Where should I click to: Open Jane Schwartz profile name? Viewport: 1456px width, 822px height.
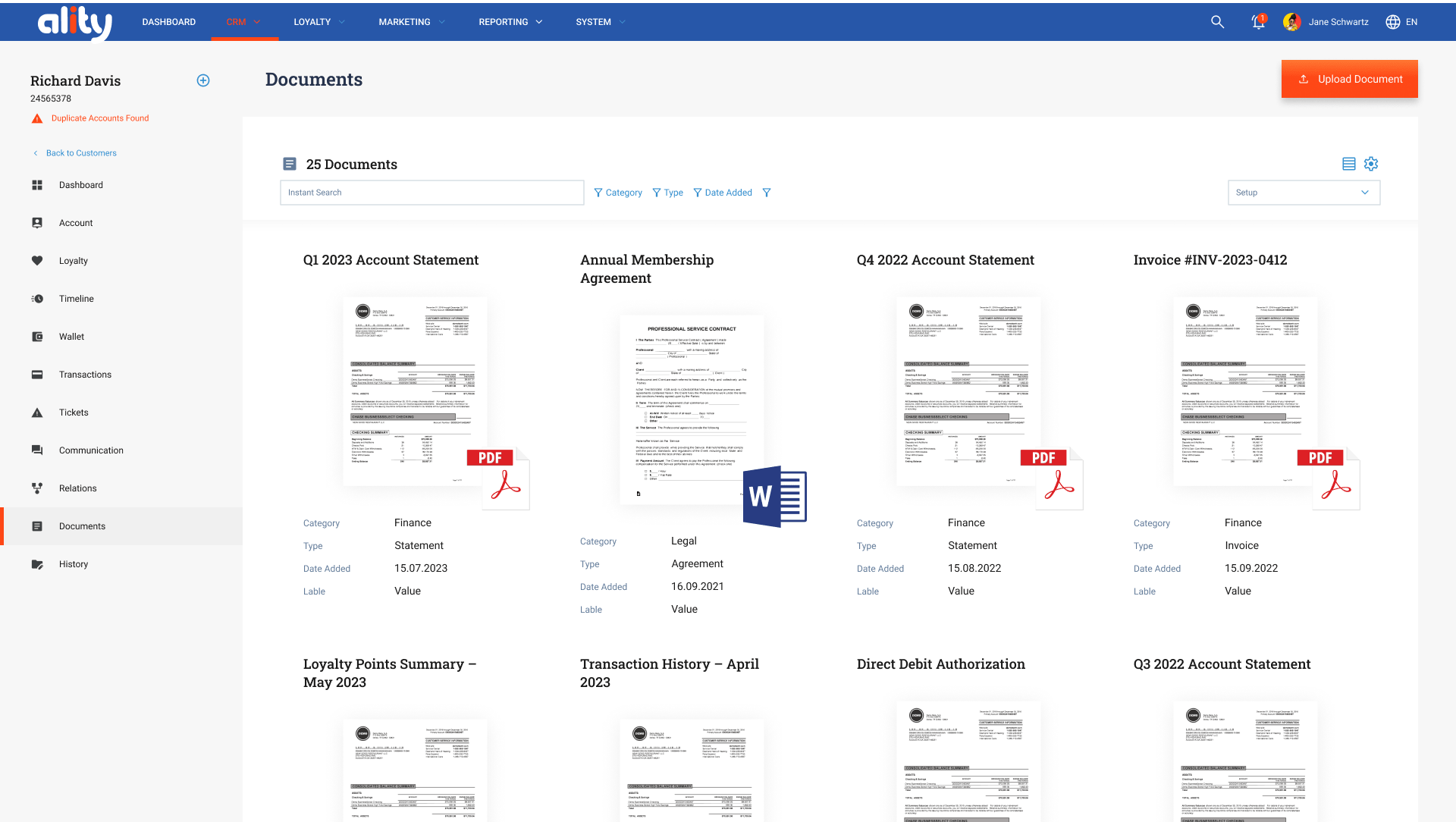point(1338,22)
